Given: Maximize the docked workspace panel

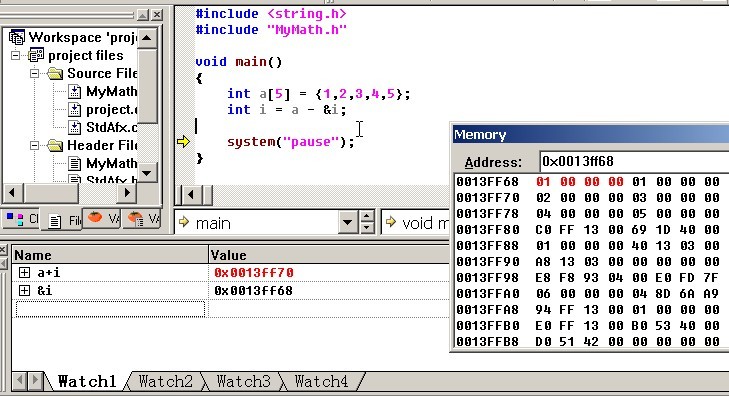Looking at the screenshot, I should pos(143,15).
